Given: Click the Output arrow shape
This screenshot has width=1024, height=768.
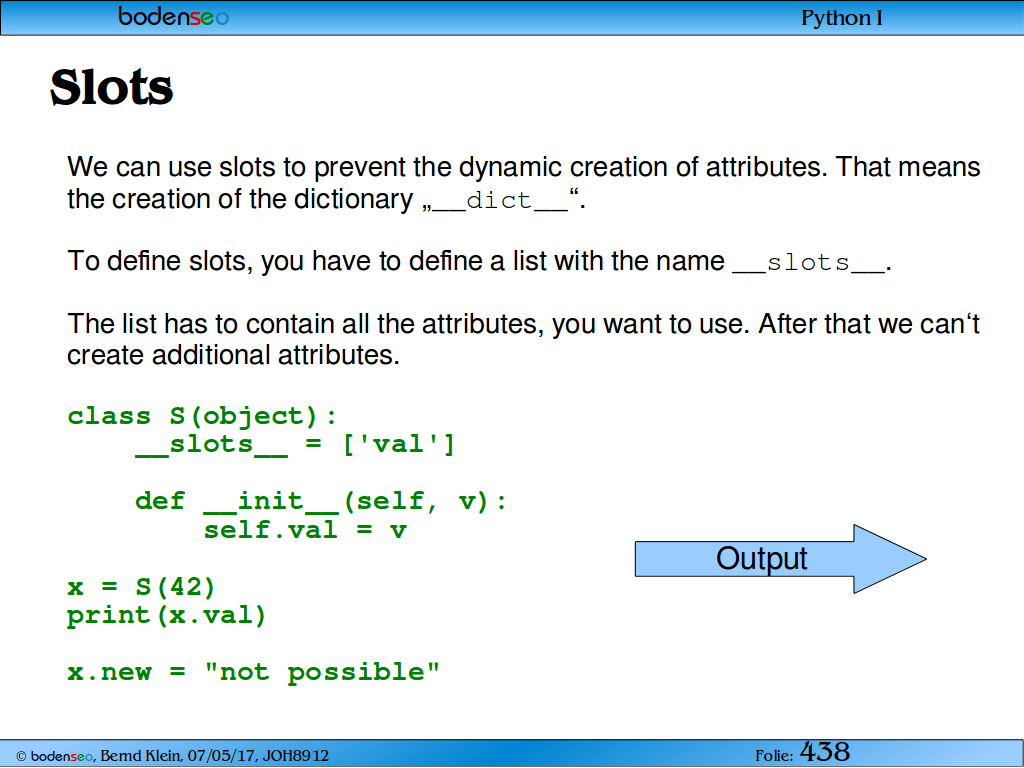Looking at the screenshot, I should [780, 559].
